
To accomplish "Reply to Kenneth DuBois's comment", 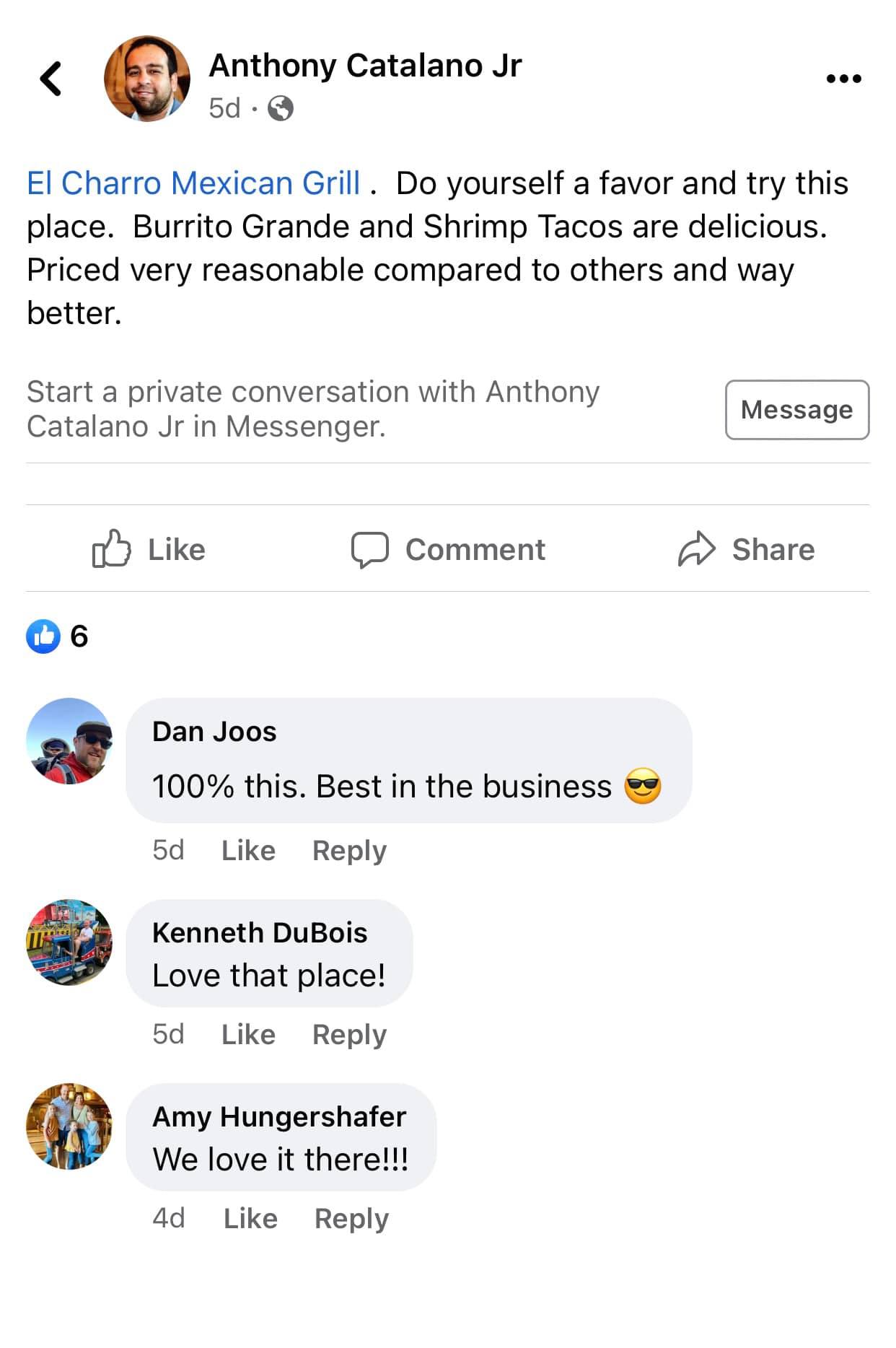I will point(349,1035).
